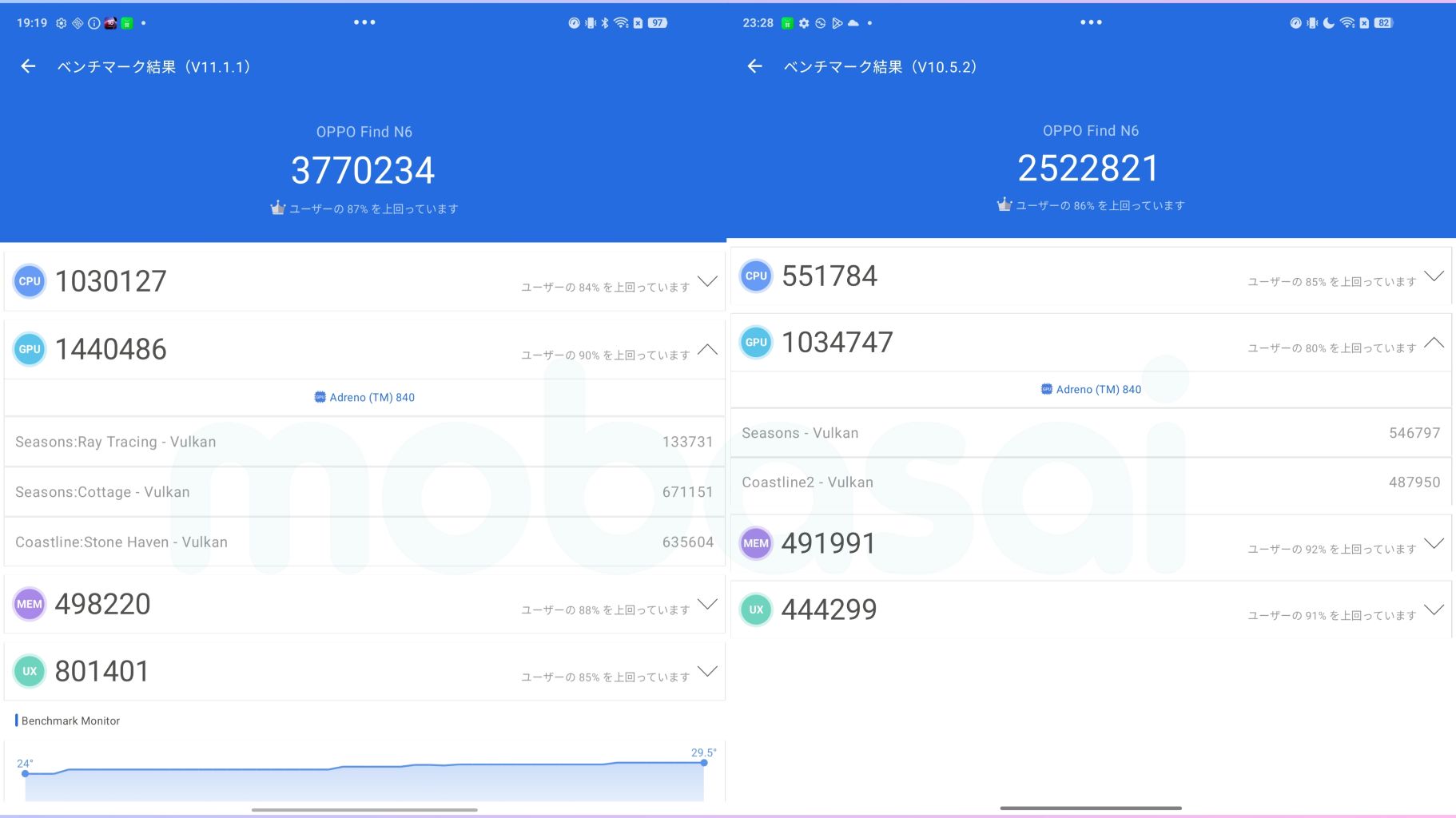The image size is (1456, 818).
Task: Click CPU icon beside score 1030127
Action: tap(30, 281)
